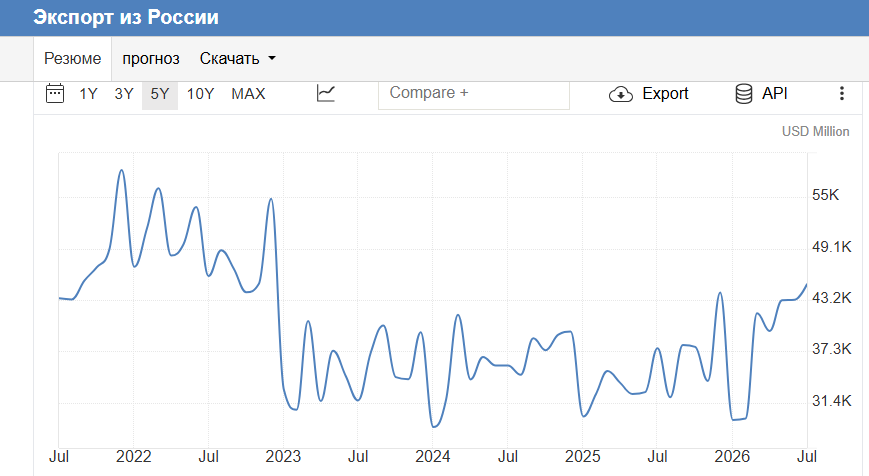Screen dimensions: 869x476
Task: Click the 49.1K y-axis label
Action: pos(831,247)
